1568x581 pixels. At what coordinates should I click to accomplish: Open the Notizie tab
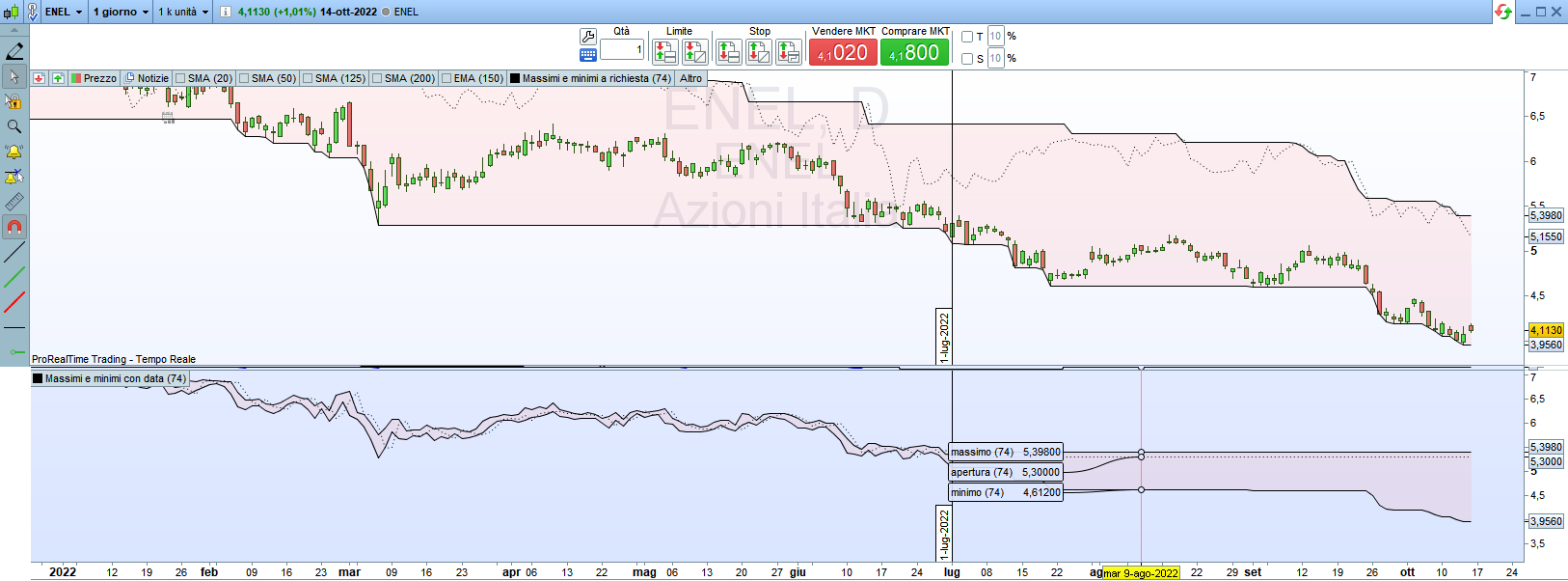click(147, 78)
